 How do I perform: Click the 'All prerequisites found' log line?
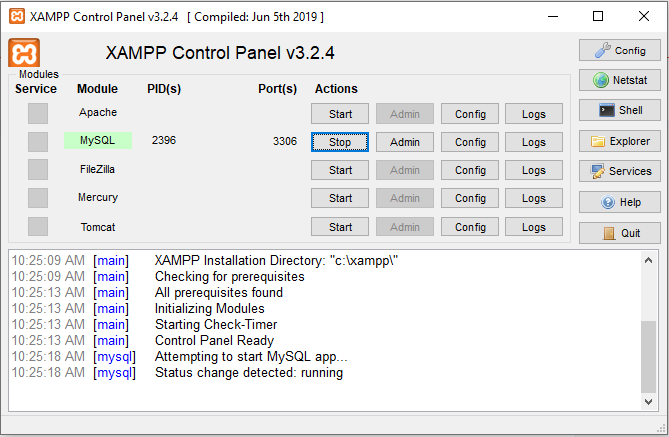[218, 293]
